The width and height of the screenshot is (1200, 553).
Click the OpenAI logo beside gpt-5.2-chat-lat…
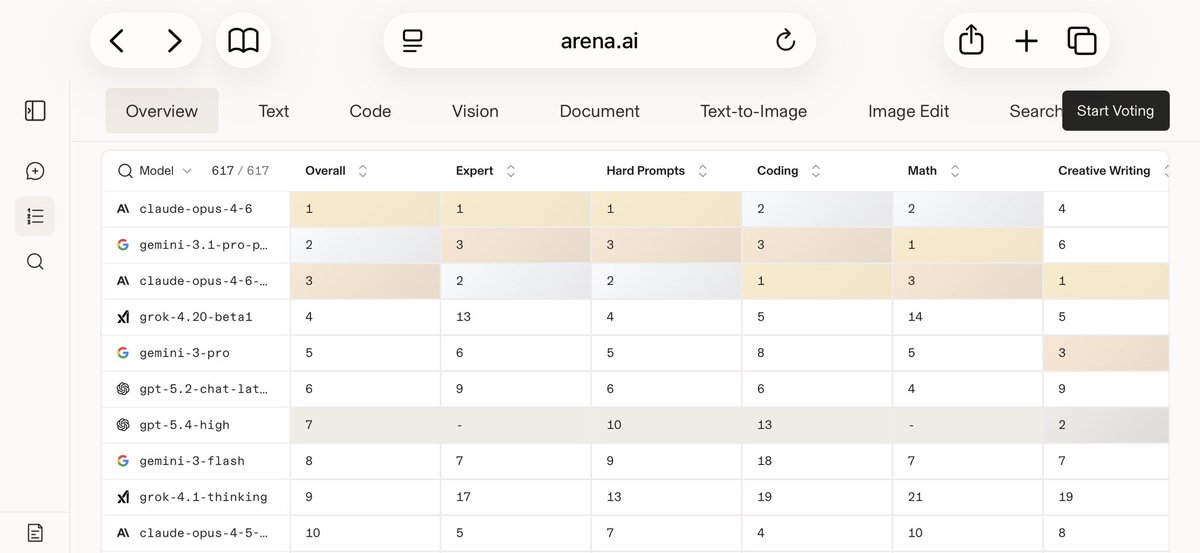click(123, 389)
